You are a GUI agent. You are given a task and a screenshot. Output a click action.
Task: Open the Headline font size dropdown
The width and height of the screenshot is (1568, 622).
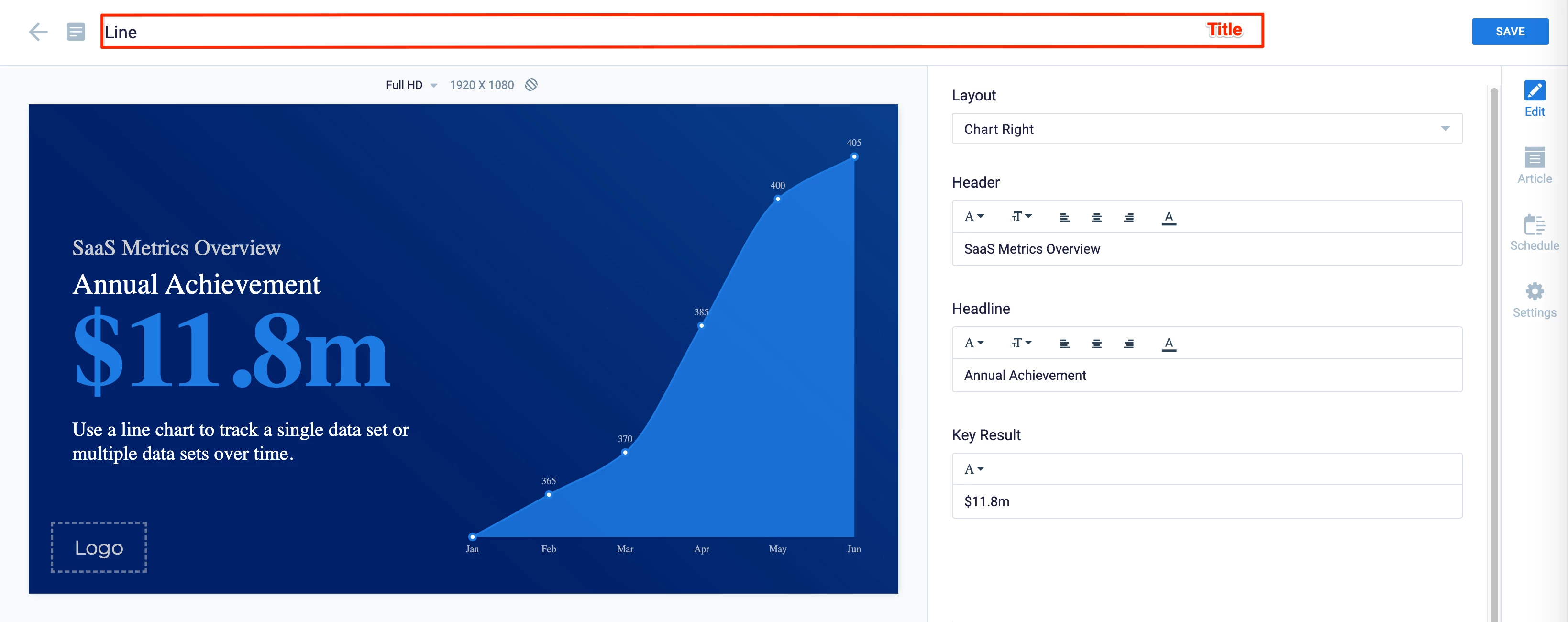[1021, 344]
